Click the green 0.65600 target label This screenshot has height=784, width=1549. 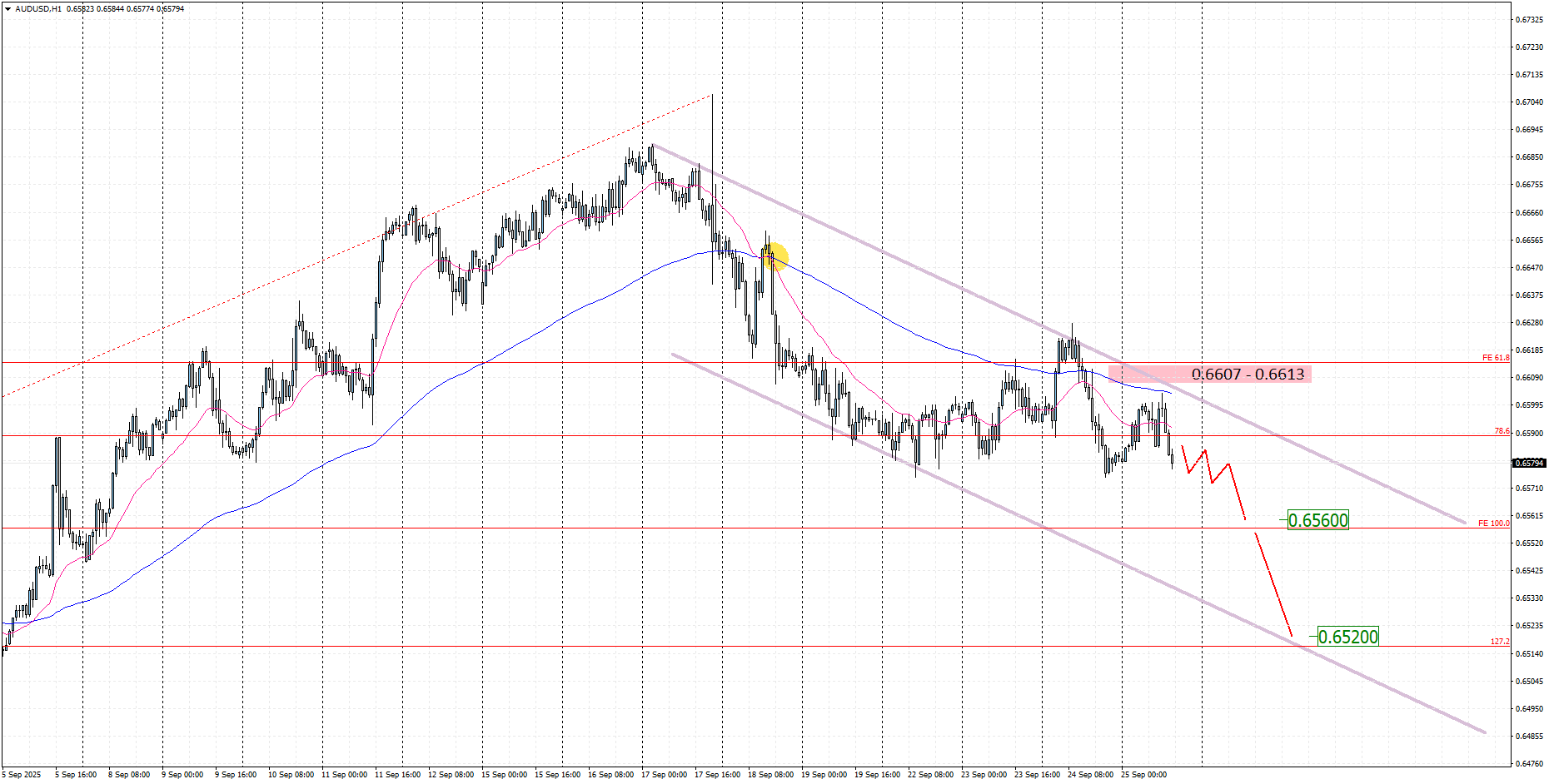tap(1317, 520)
